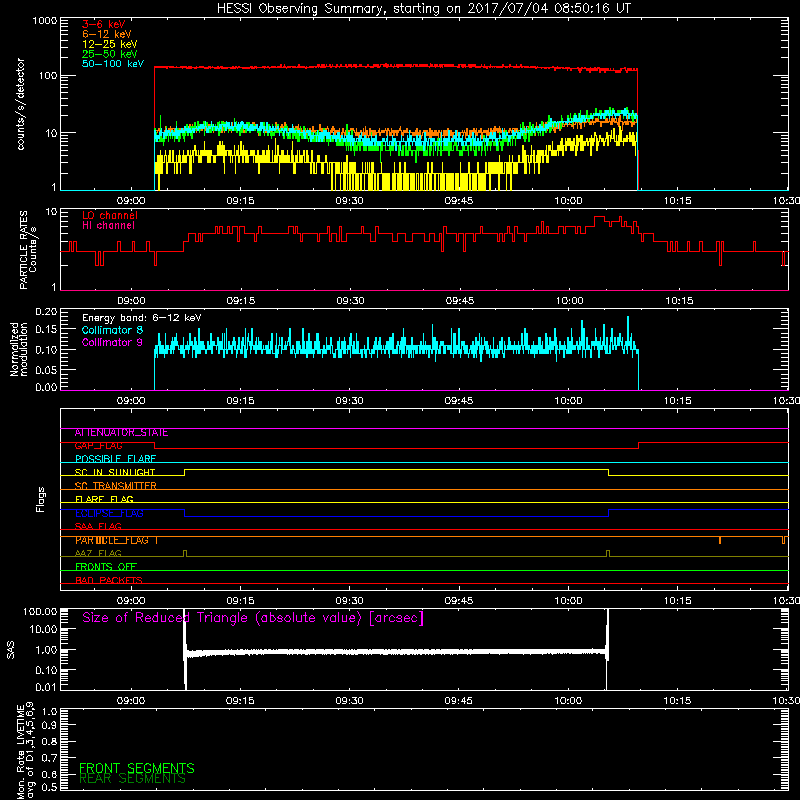The width and height of the screenshot is (800, 800).
Task: Click '09:15' time label under SAS panel
Action: click(x=240, y=701)
